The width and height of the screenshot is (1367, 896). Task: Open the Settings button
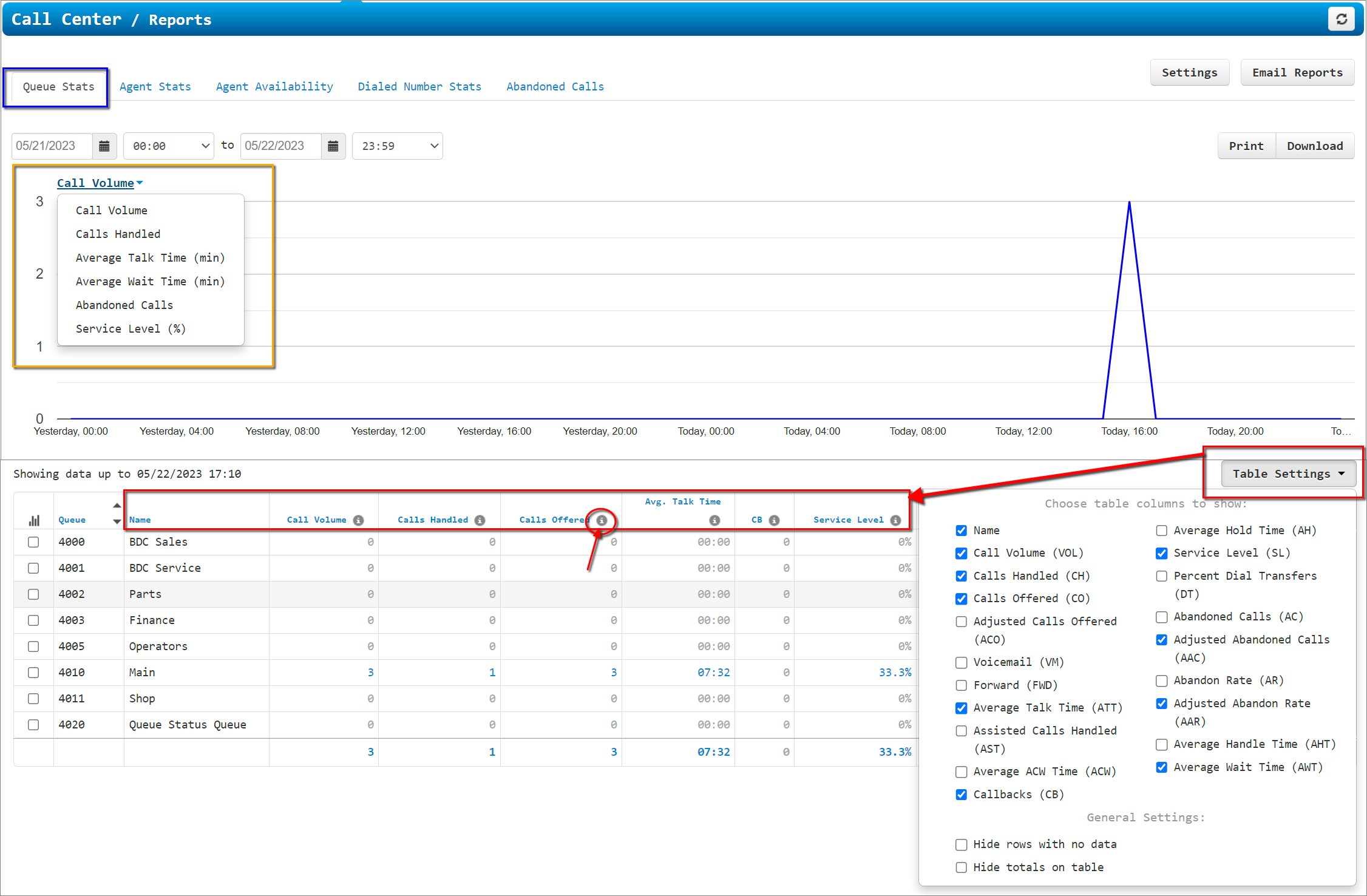tap(1190, 73)
